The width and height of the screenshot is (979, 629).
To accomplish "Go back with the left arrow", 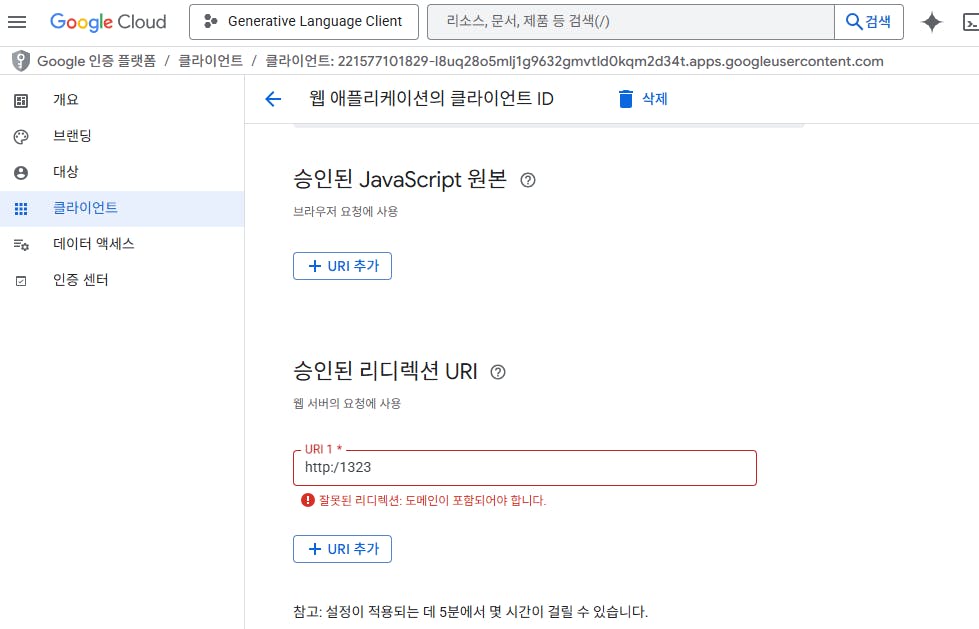I will point(273,99).
